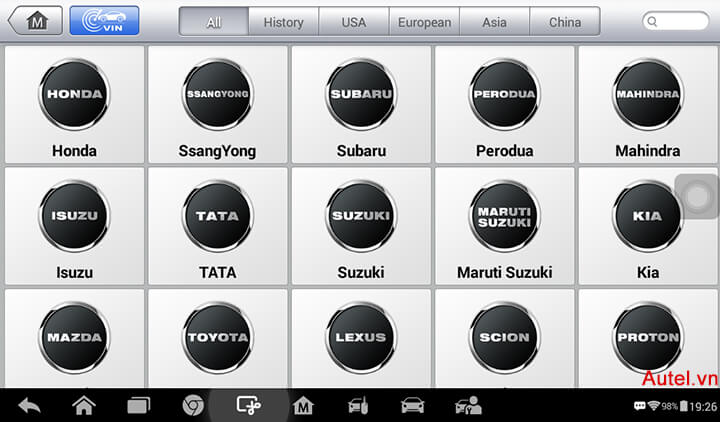Open recent apps overview
The image size is (720, 422).
pos(139,406)
